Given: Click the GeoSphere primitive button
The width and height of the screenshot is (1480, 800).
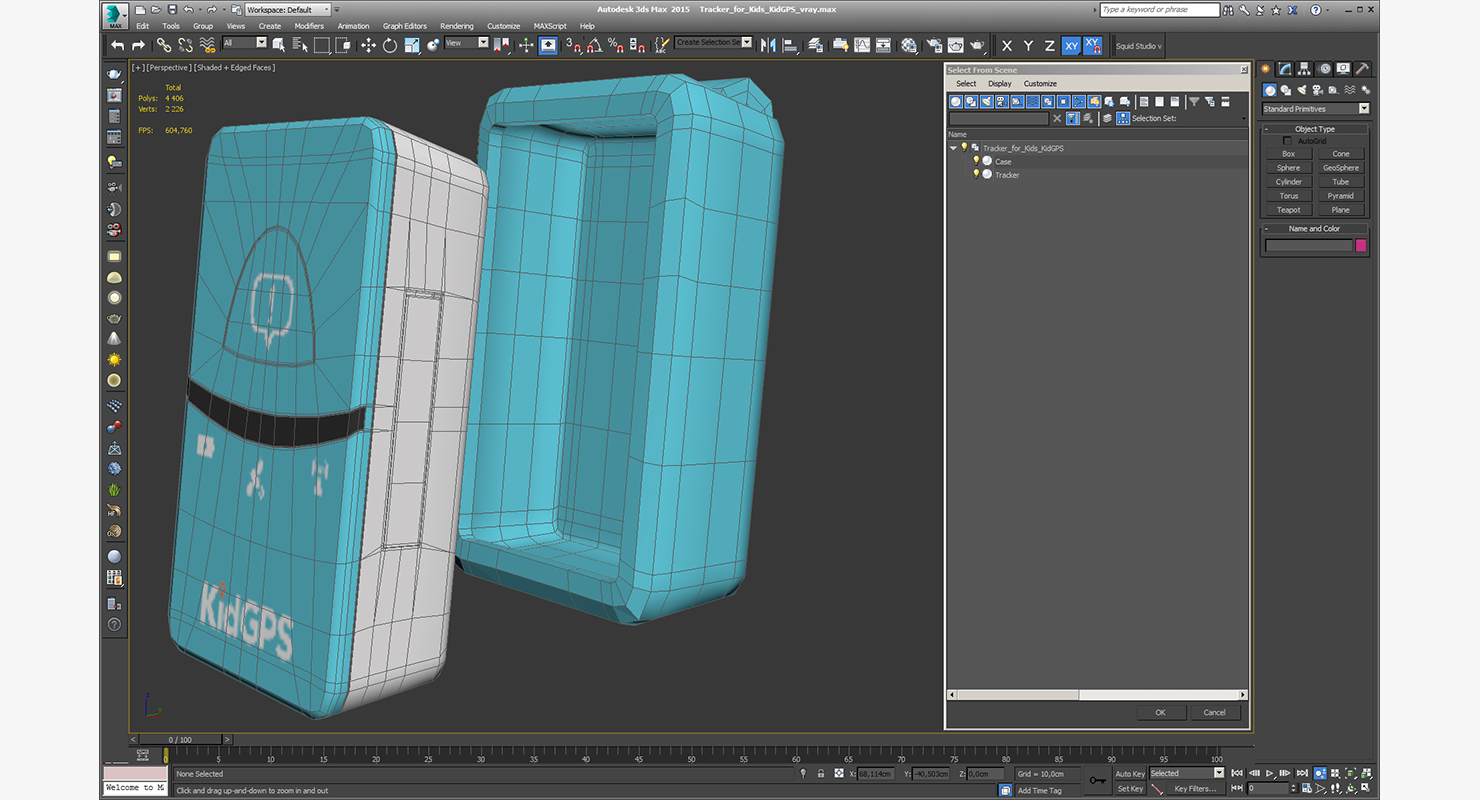Looking at the screenshot, I should [x=1341, y=168].
